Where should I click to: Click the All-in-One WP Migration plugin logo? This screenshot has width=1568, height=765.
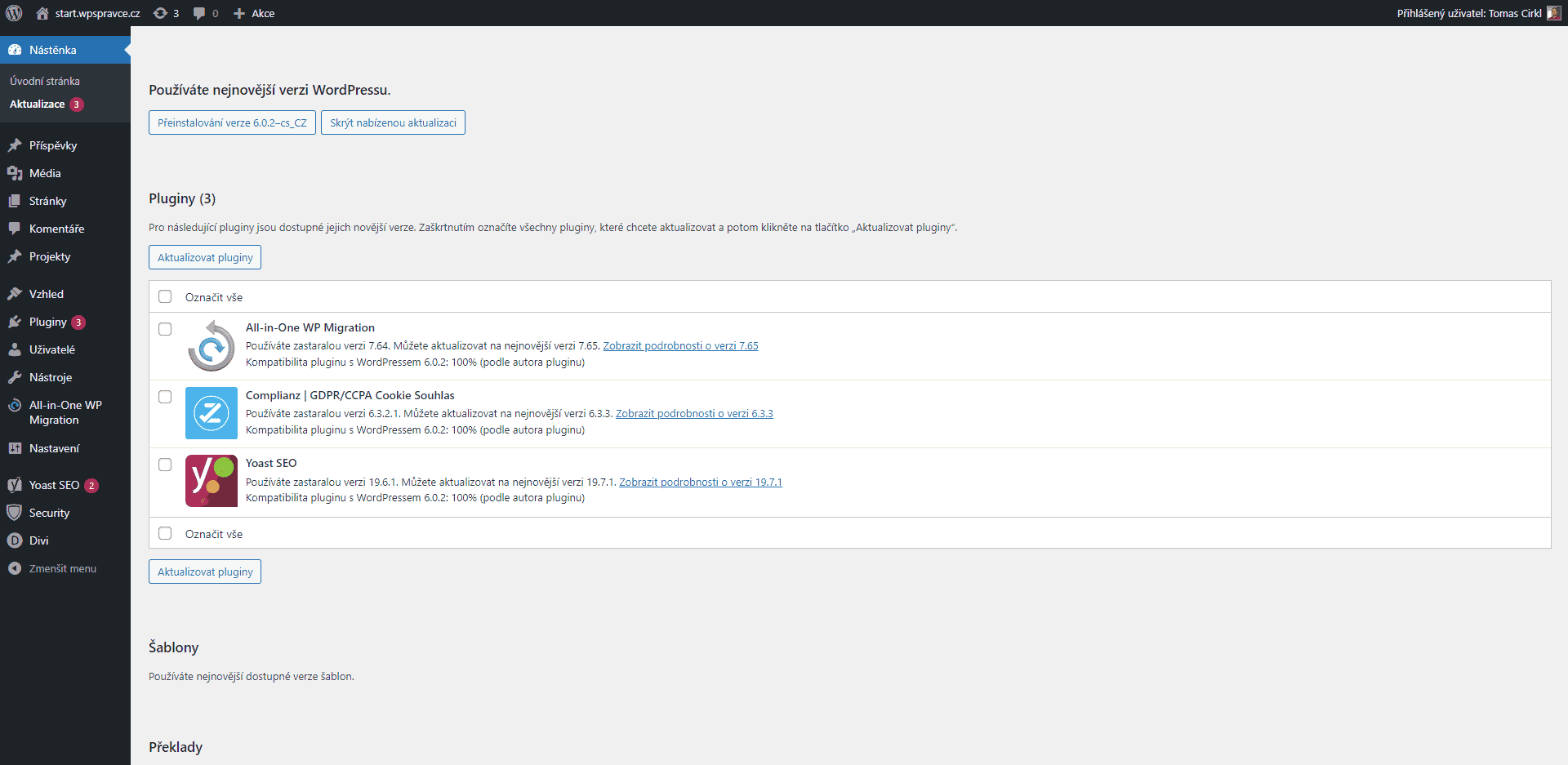tap(212, 345)
